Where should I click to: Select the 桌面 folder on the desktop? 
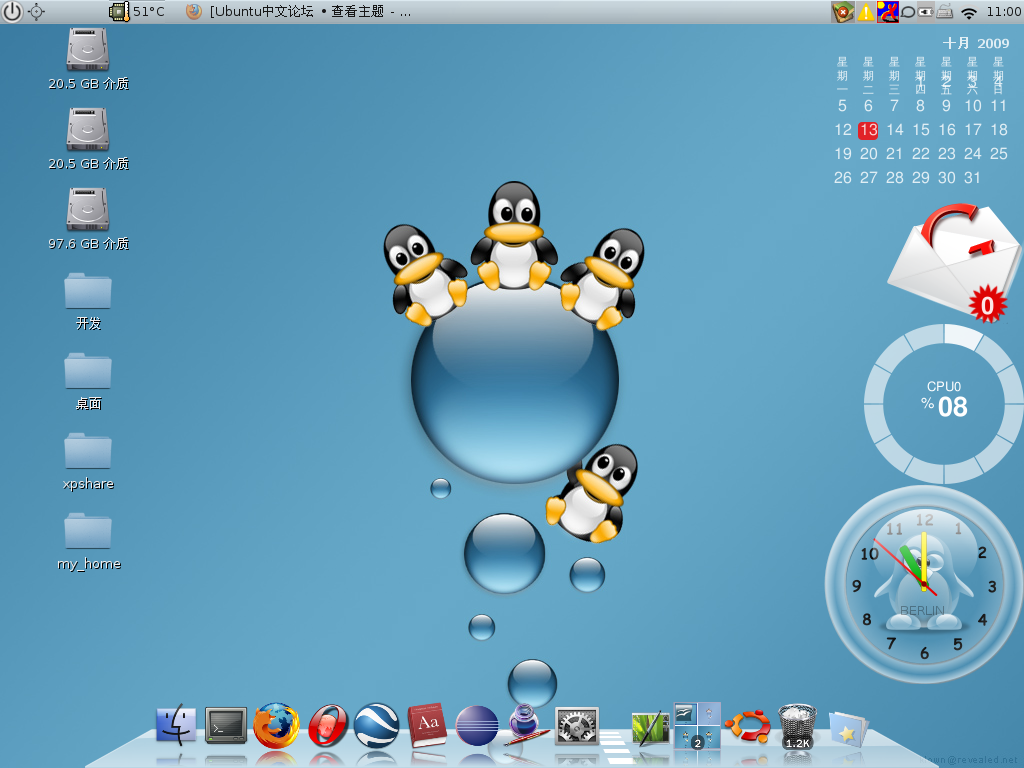88,382
